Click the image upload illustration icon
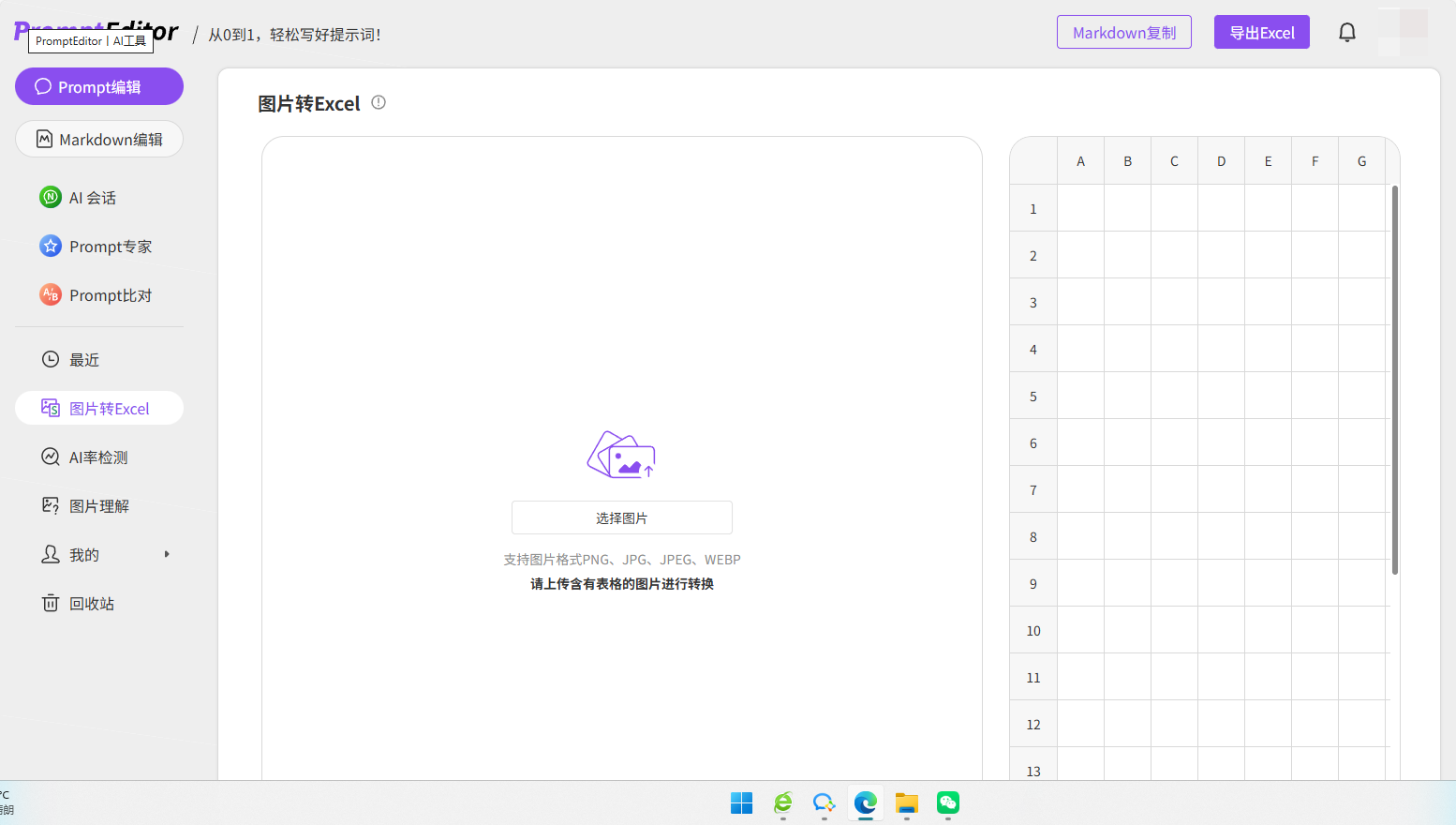 pos(620,455)
